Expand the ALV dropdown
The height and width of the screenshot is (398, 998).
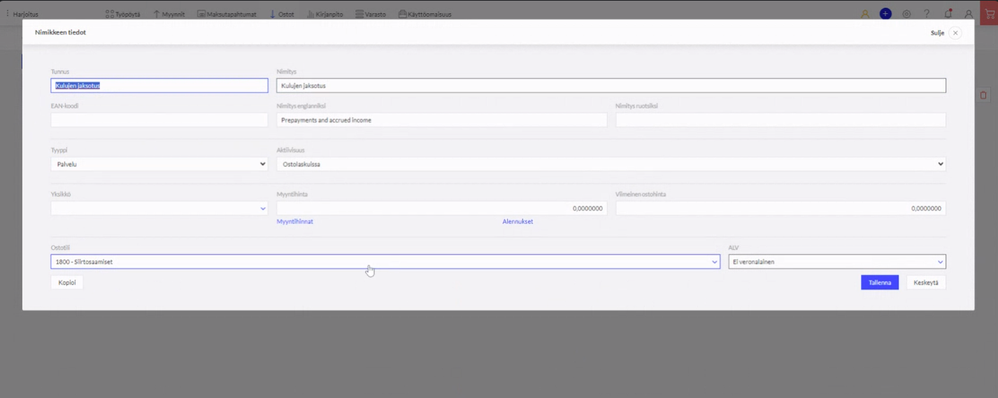[837, 262]
